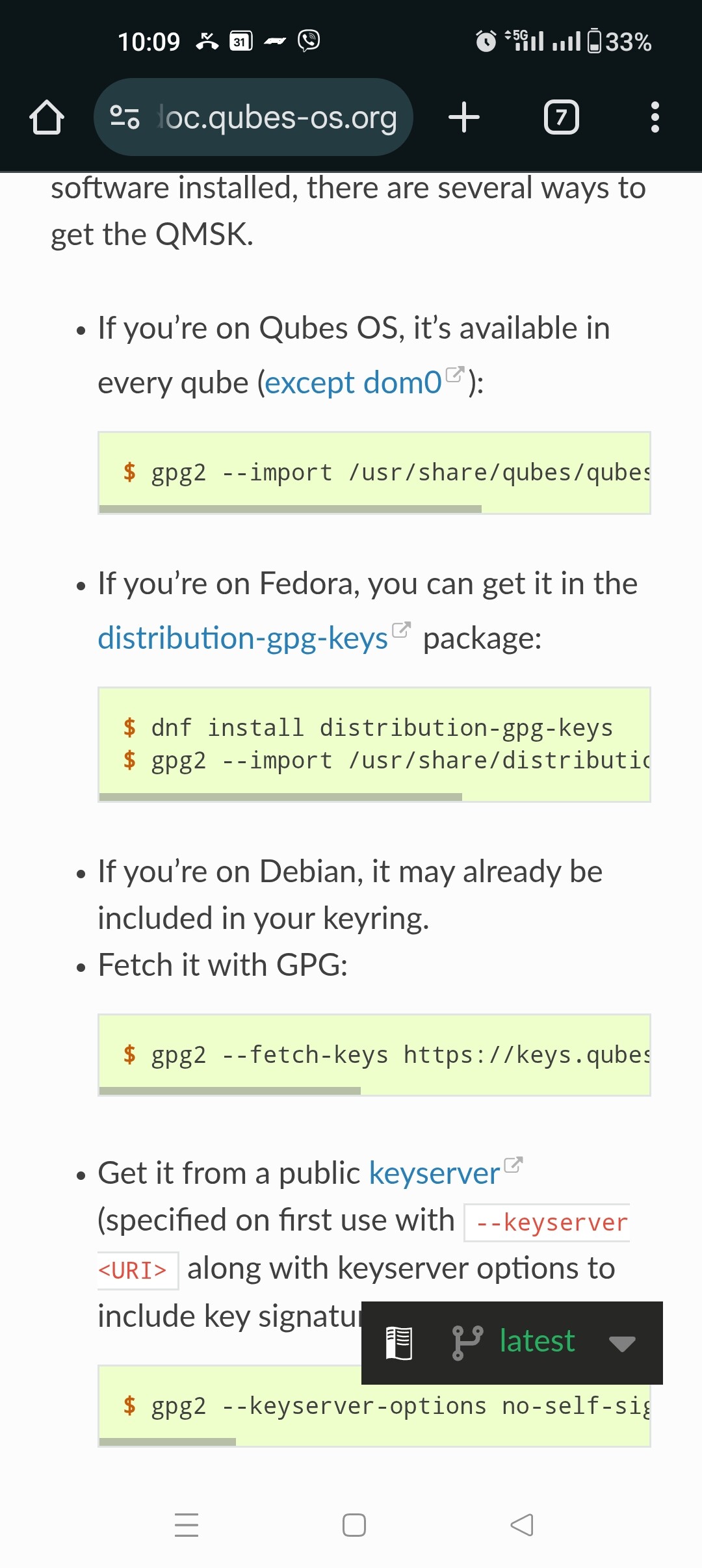Click scrollbar under keyserver-options code block
The height and width of the screenshot is (1568, 702).
[167, 1442]
